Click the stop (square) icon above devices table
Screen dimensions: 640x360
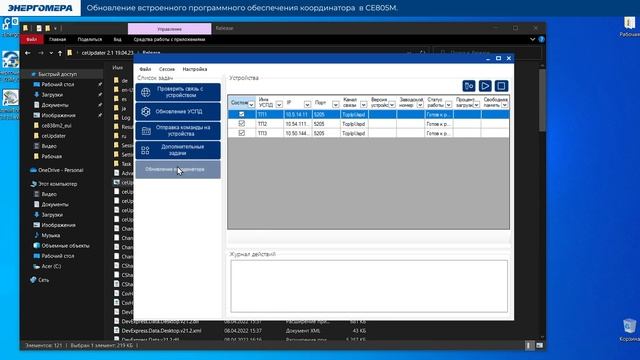[501, 86]
